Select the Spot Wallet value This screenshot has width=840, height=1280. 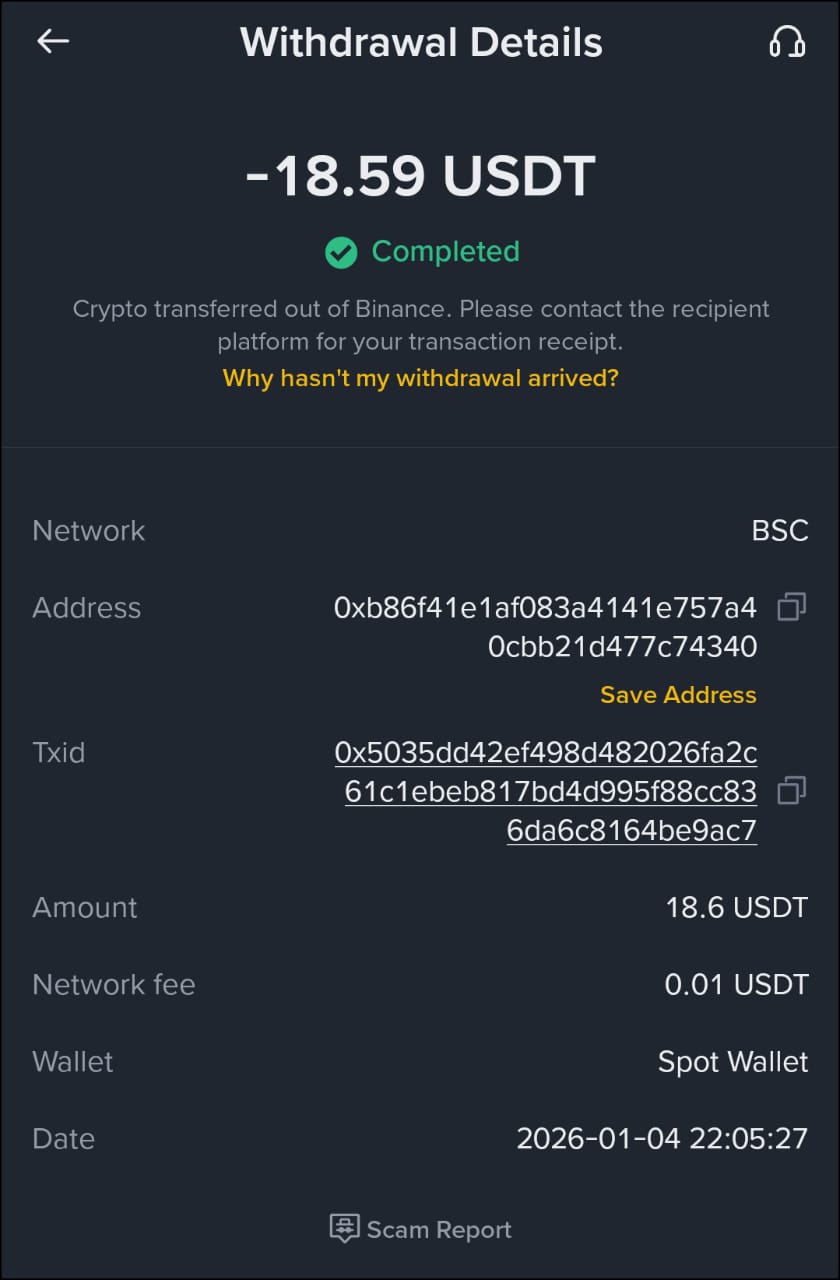[732, 1062]
